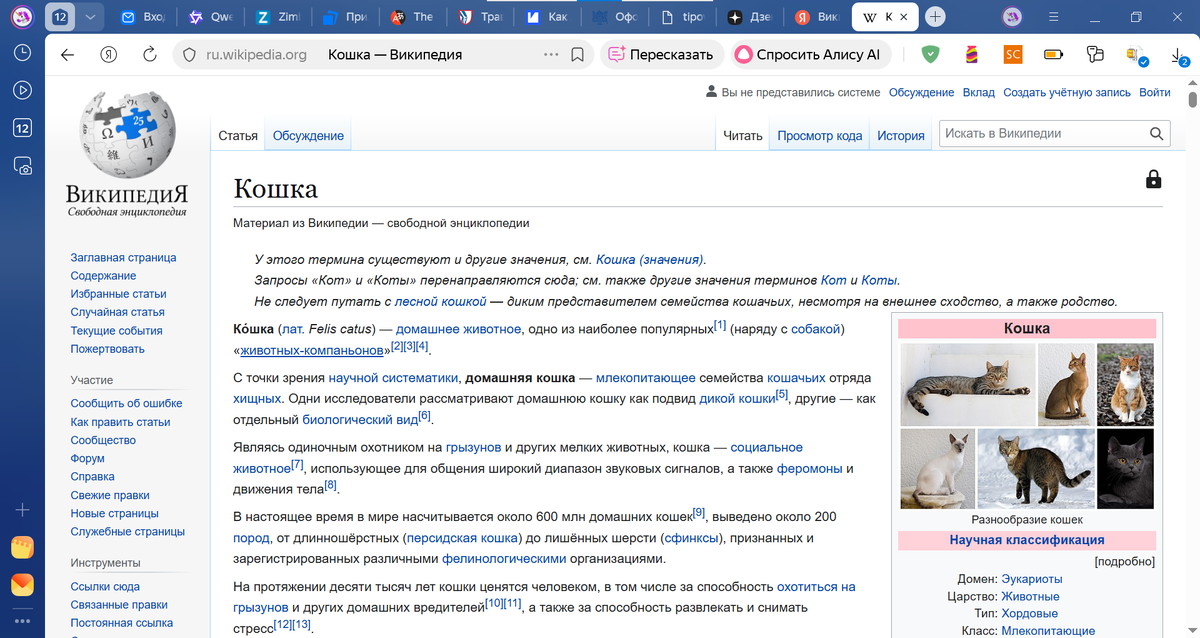Switch to the 'Вход' mail tab
This screenshot has height=638, width=1200.
pos(143,17)
